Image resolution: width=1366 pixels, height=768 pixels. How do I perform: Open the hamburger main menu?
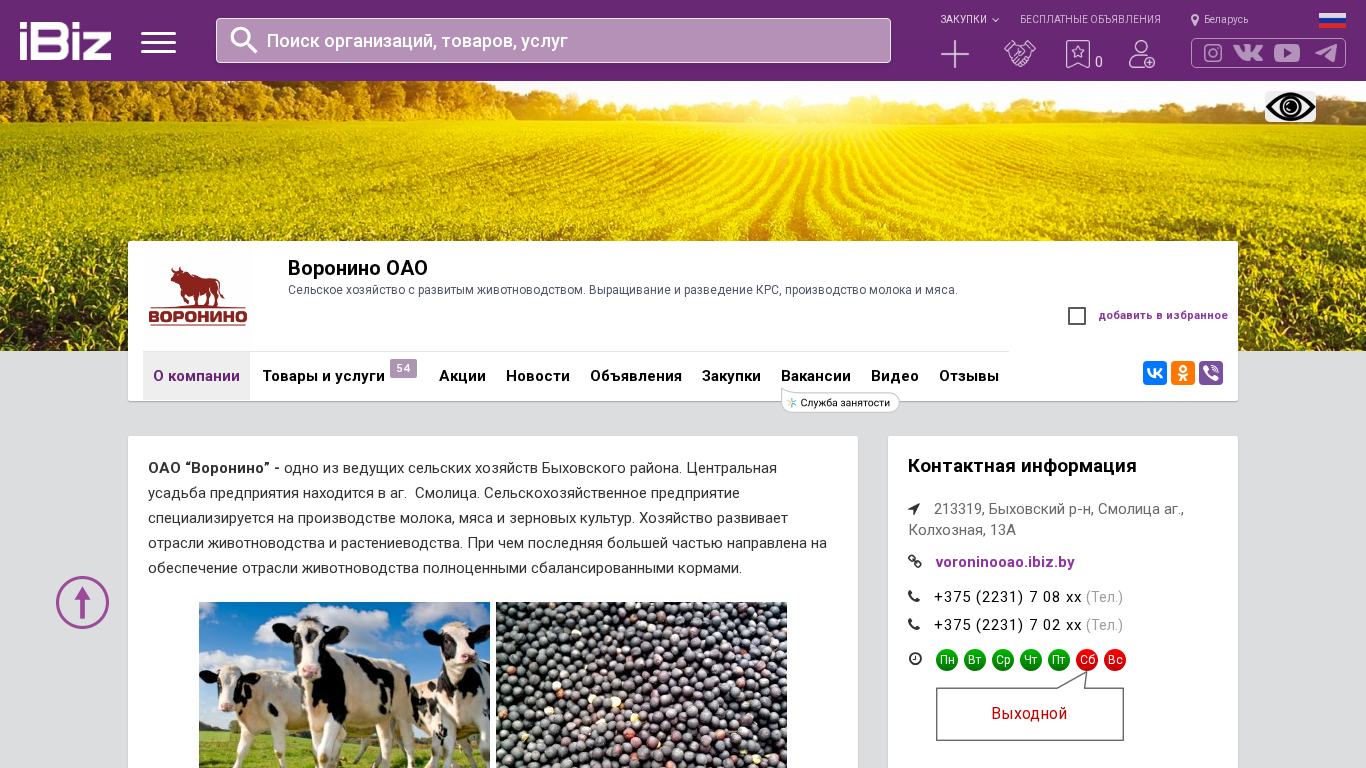point(158,42)
